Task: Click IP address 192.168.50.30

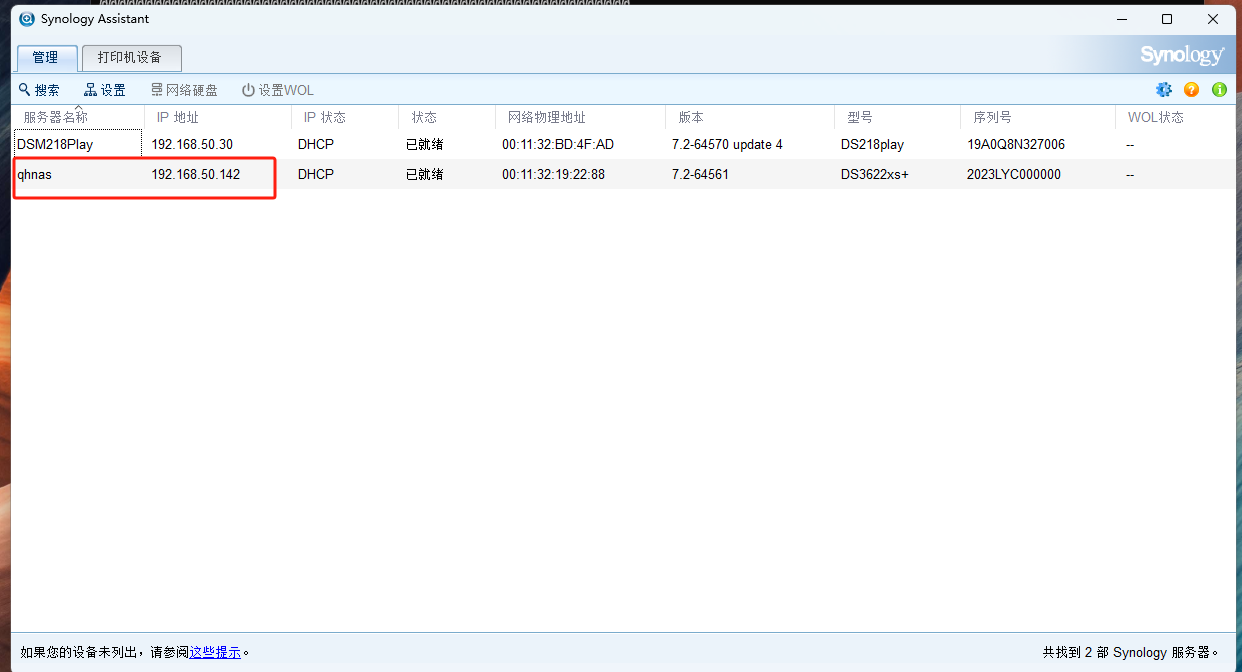Action: [x=192, y=144]
